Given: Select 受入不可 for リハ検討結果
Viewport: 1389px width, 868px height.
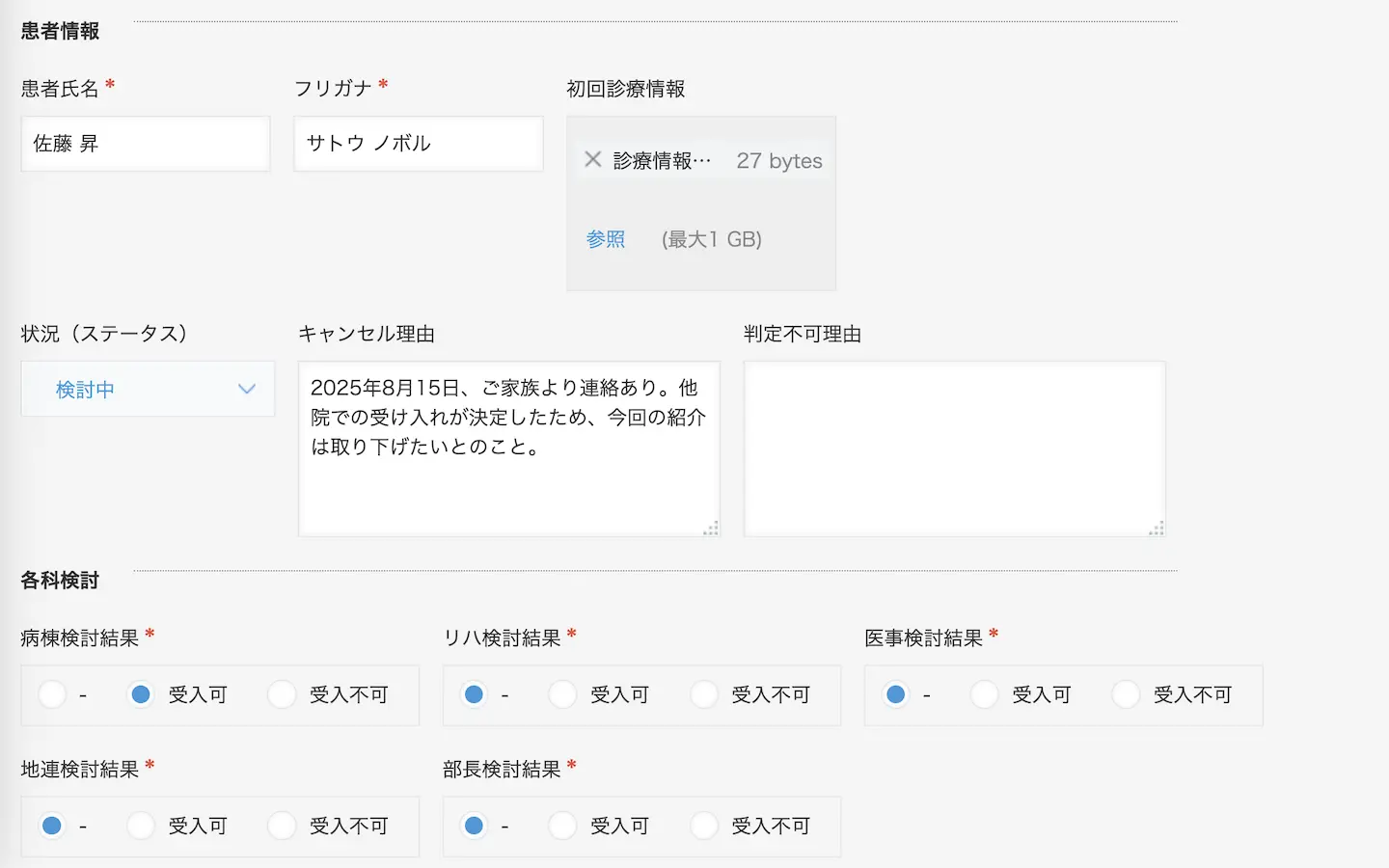Looking at the screenshot, I should [705, 694].
